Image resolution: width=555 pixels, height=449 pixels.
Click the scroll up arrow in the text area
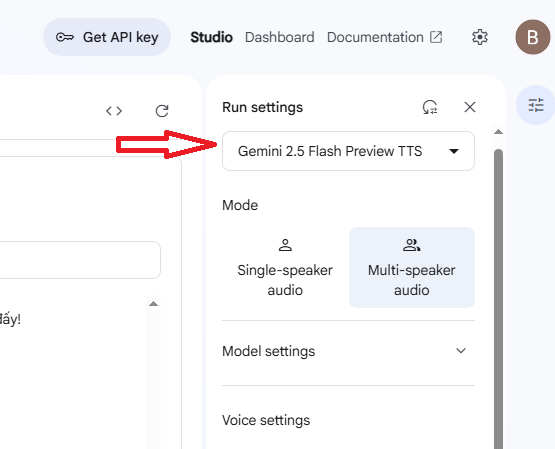pyautogui.click(x=153, y=304)
